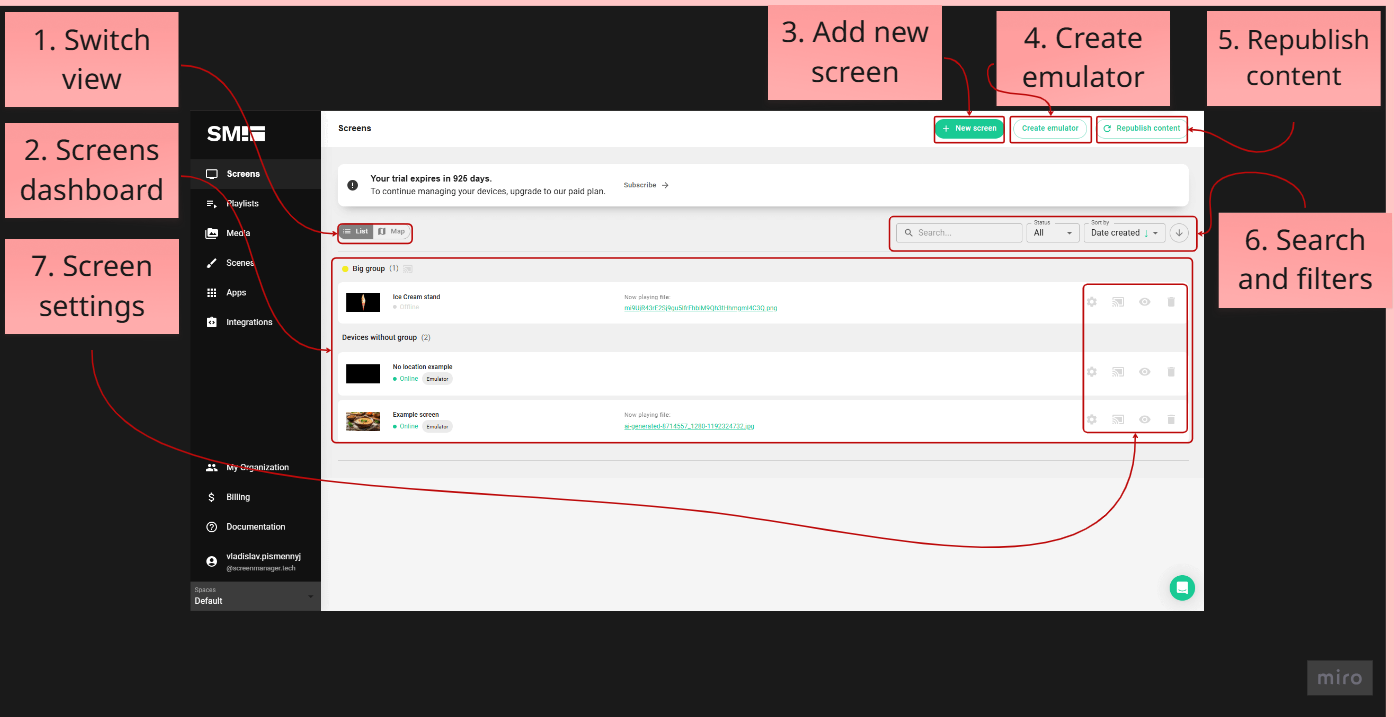Select the Scenes section in the sidebar

tap(238, 262)
